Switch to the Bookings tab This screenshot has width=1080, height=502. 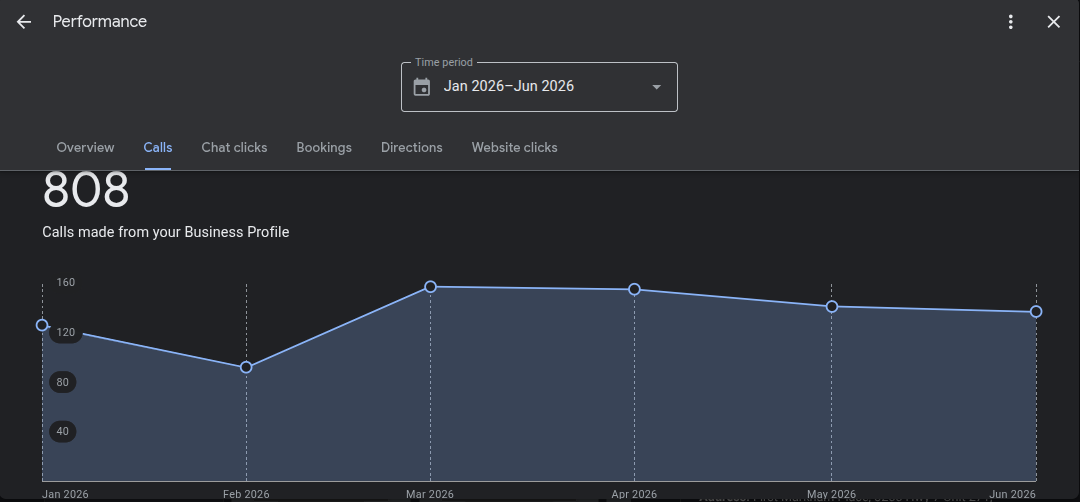point(324,147)
